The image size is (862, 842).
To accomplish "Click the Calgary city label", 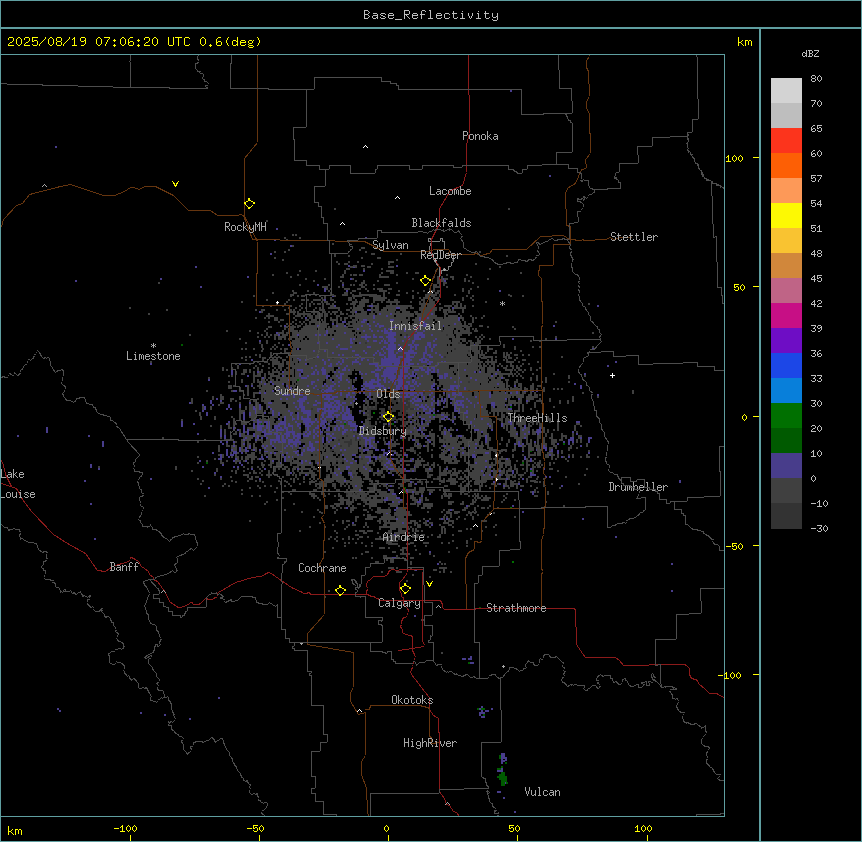I will pos(400,603).
